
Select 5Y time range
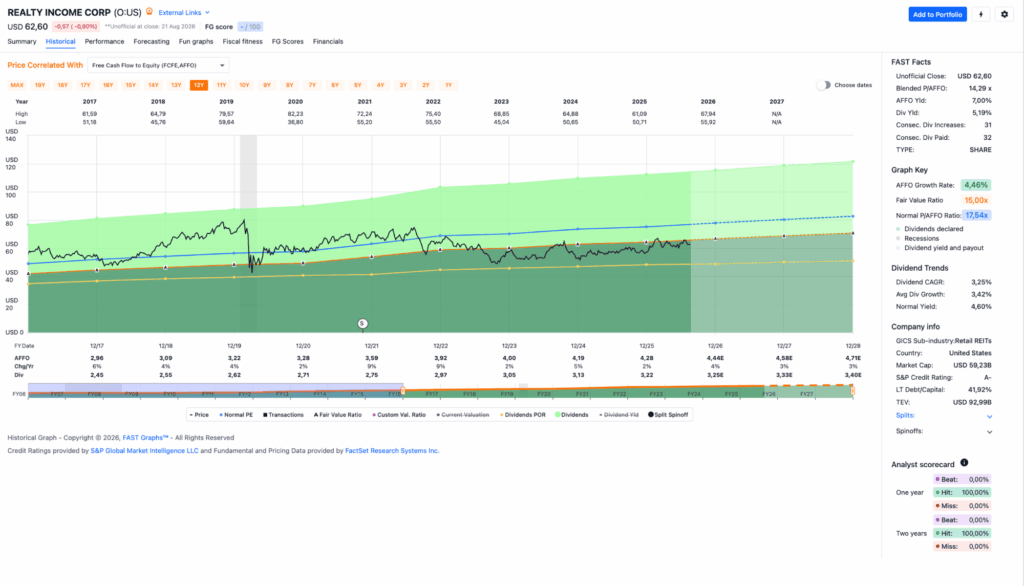[358, 85]
